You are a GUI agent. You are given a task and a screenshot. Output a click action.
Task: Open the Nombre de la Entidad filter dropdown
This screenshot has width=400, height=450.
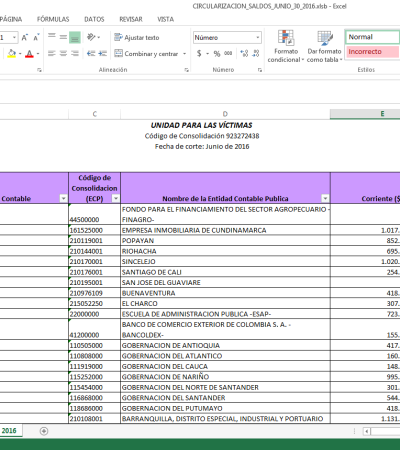click(325, 198)
